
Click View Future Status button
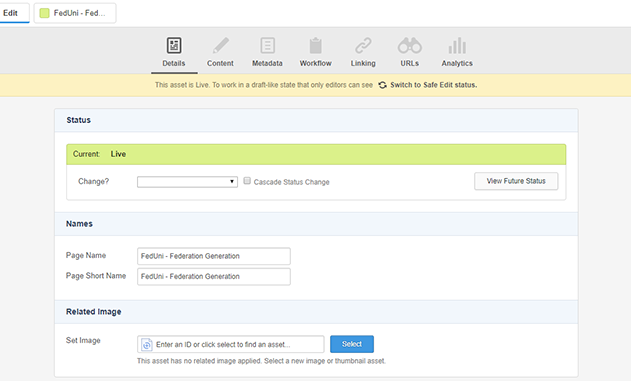click(516, 181)
